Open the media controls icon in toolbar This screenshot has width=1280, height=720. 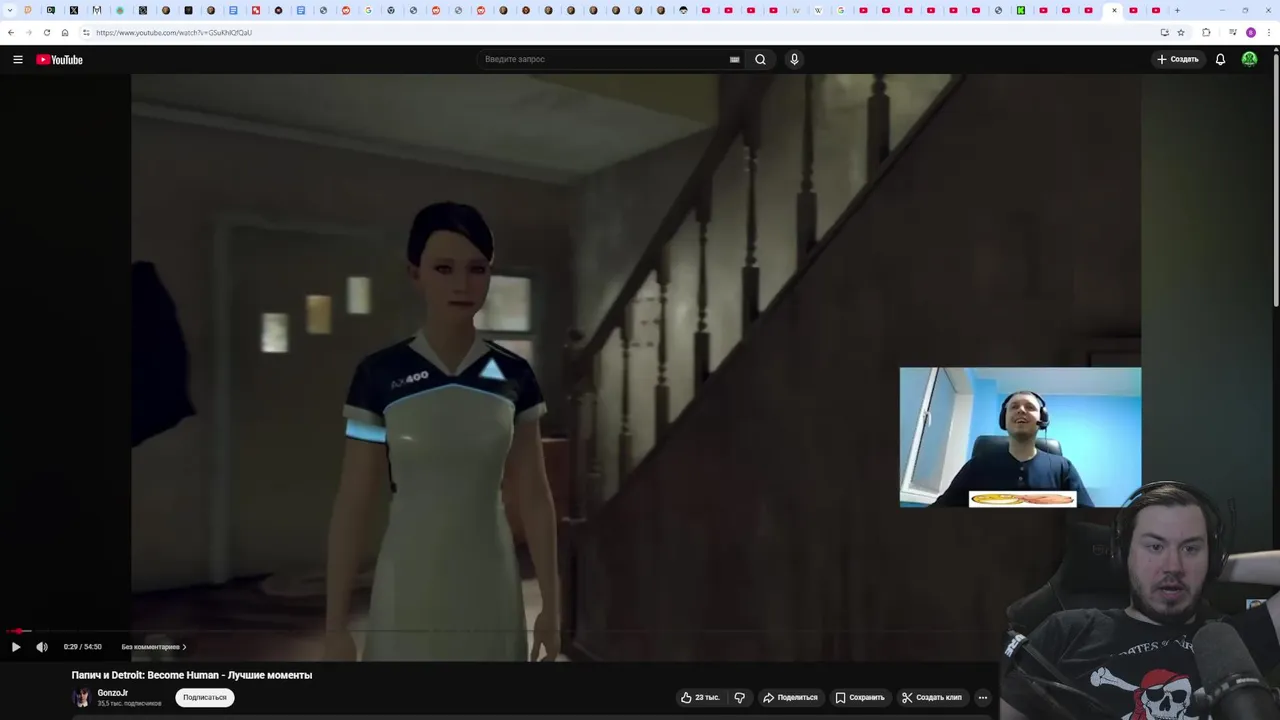[x=1232, y=33]
